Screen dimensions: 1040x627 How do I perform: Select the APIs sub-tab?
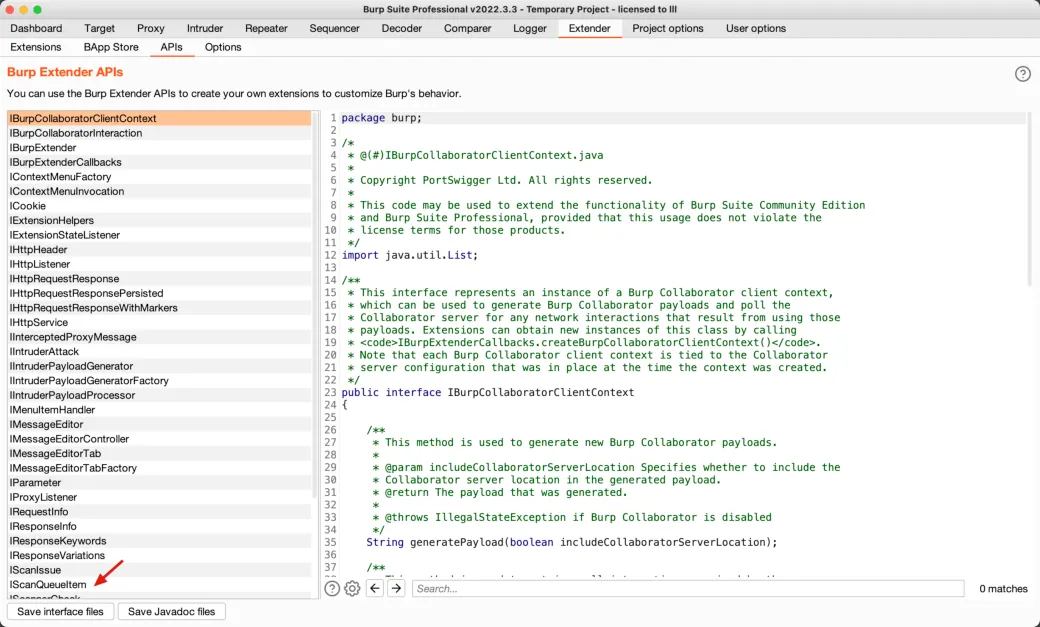[171, 47]
